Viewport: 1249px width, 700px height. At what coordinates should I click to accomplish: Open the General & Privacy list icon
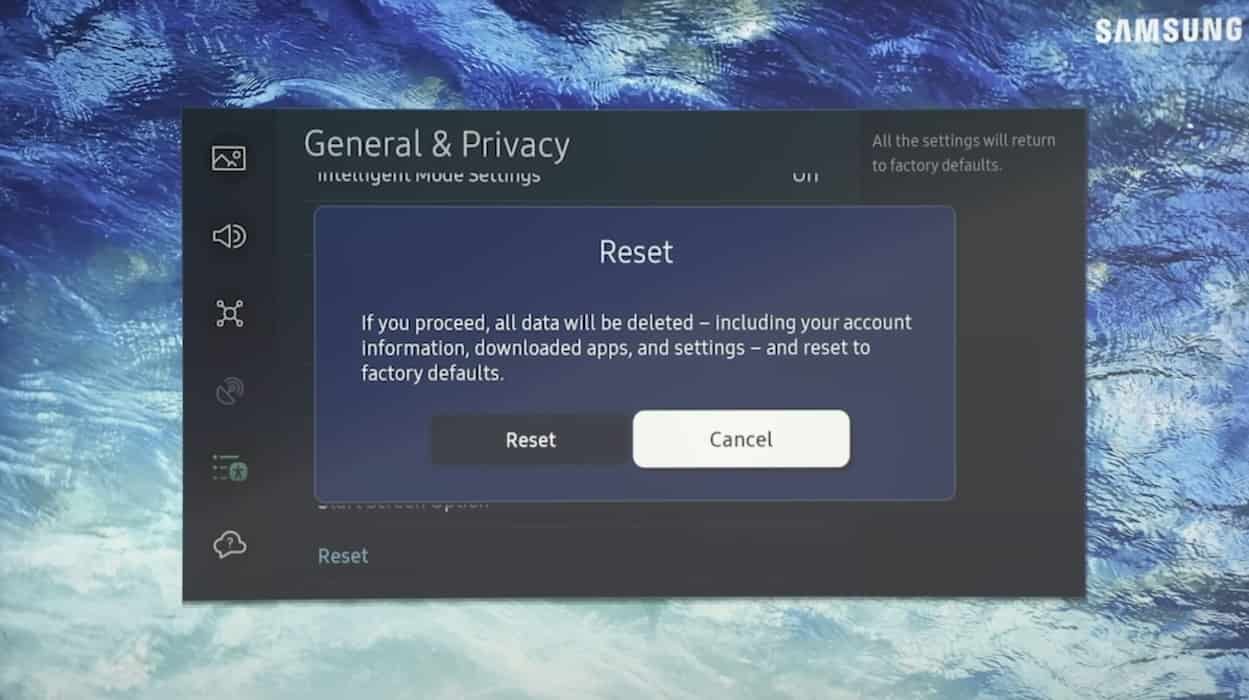click(x=229, y=468)
